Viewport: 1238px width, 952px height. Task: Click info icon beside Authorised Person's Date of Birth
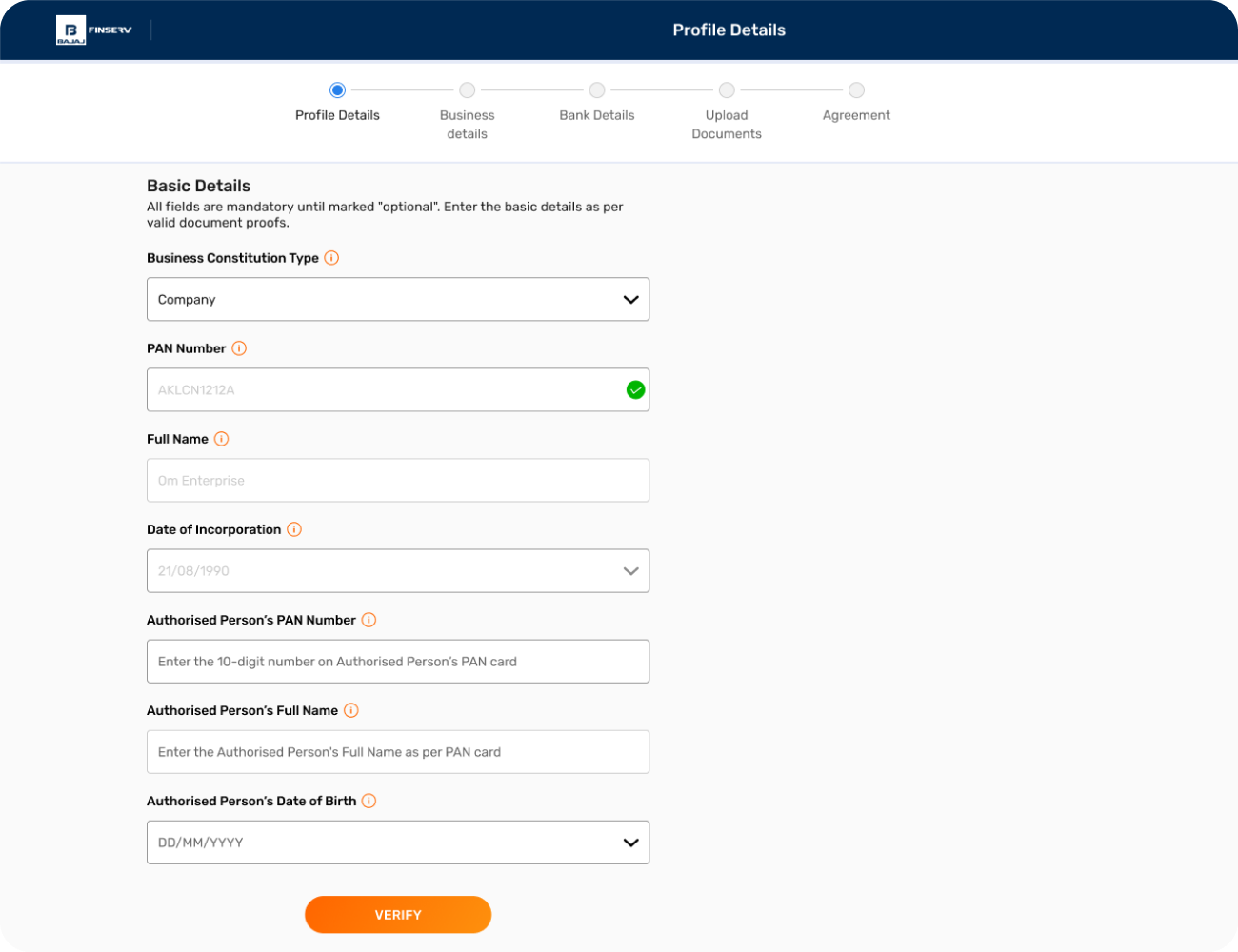369,801
